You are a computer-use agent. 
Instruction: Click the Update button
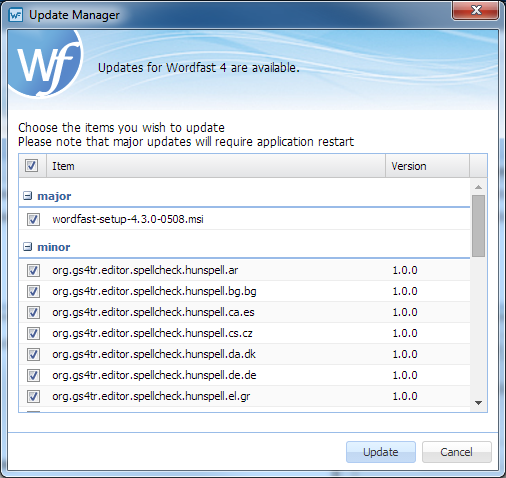click(381, 452)
